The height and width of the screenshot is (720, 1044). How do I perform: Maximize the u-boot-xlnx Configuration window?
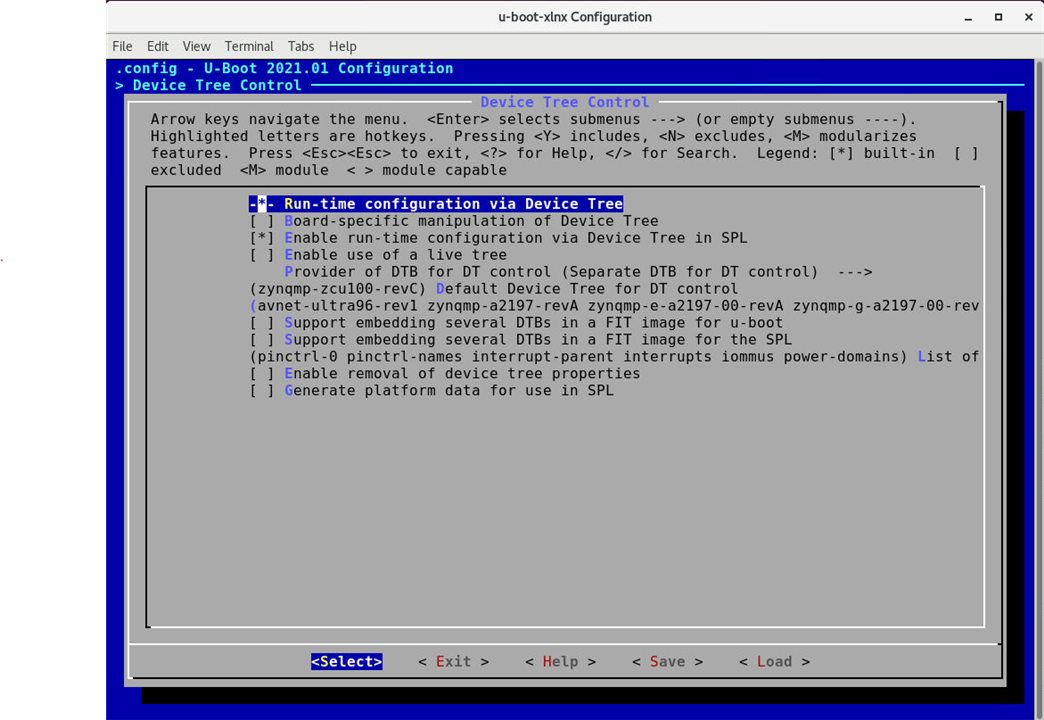coord(998,17)
